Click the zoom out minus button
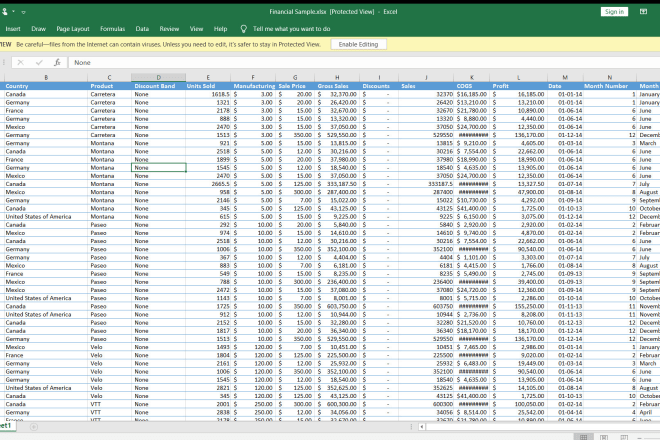Viewport: 660px width, 440px height. click(640, 437)
